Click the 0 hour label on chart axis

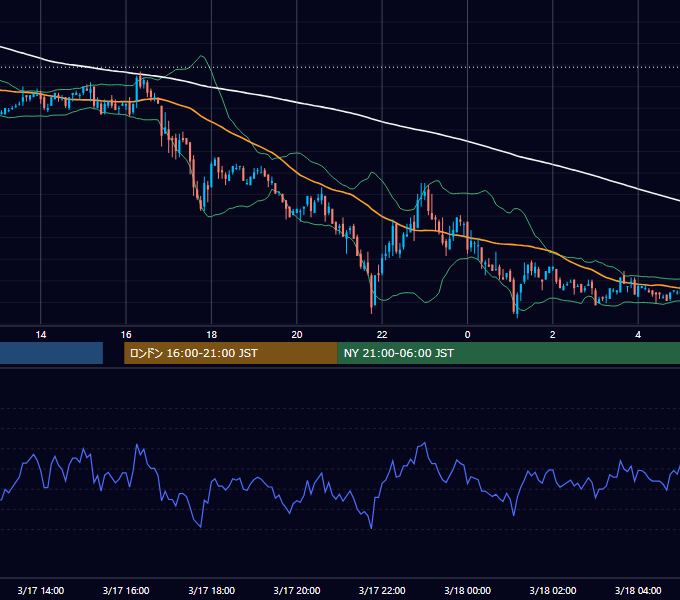(468, 335)
